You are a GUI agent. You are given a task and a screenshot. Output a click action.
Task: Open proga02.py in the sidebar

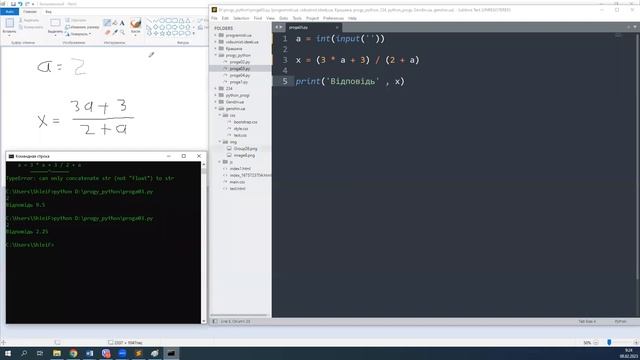[240, 62]
